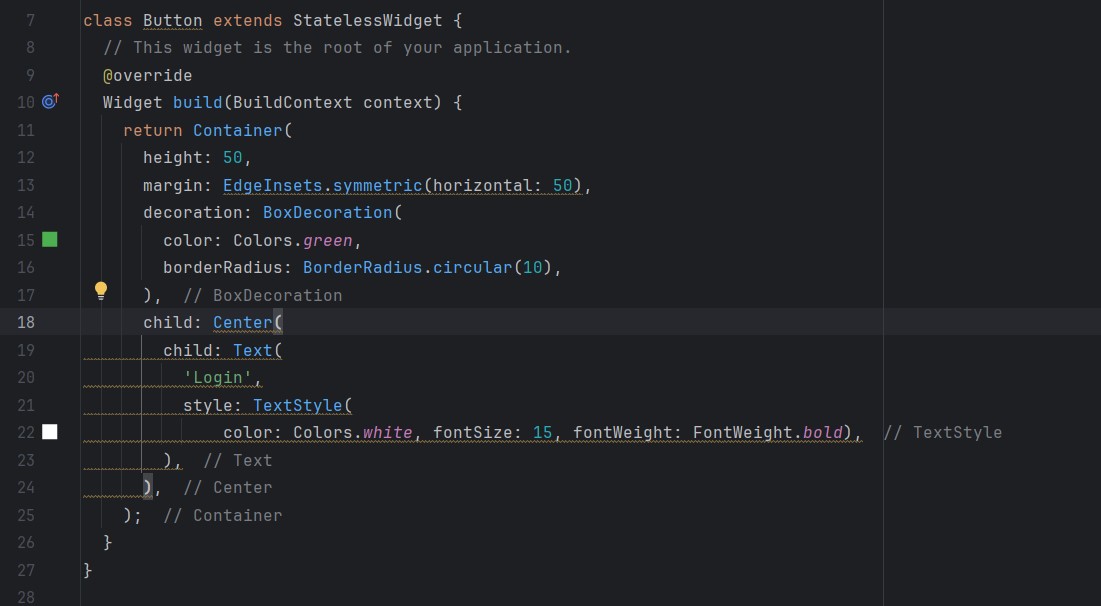1101x606 pixels.
Task: Click the Text widget on line 19
Action: 253,350
